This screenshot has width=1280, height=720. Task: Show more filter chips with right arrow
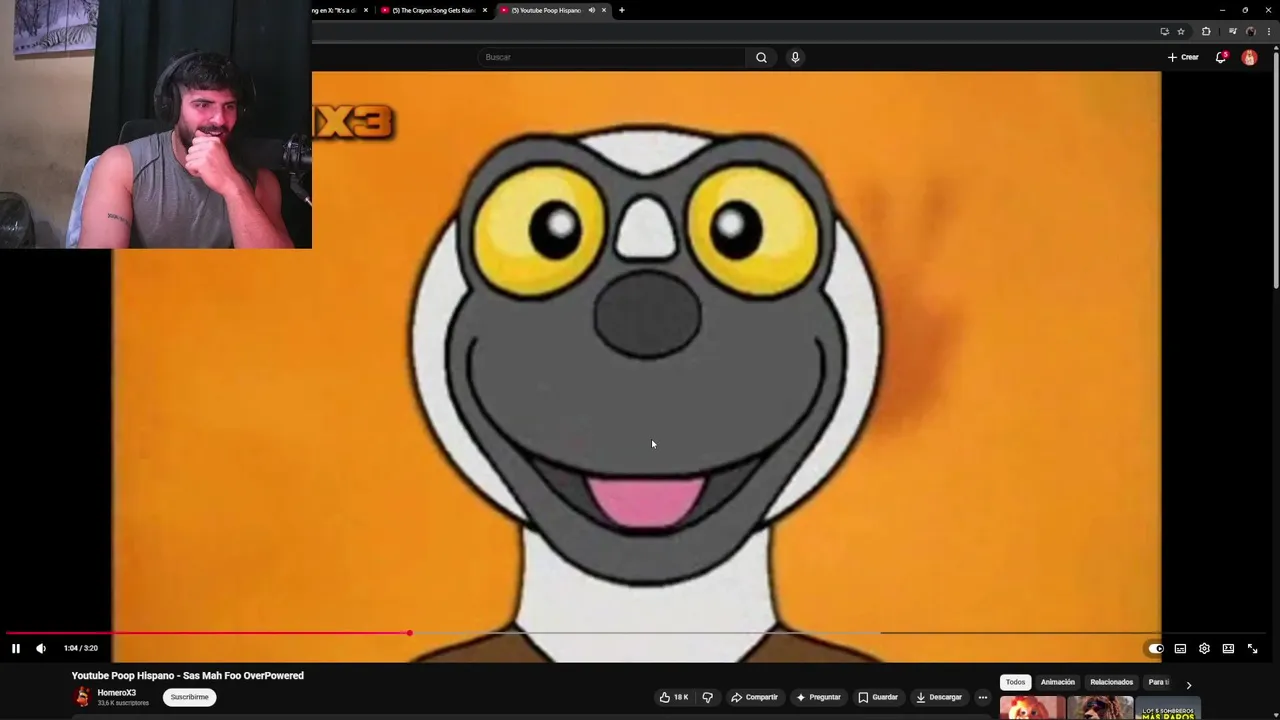tap(1188, 685)
